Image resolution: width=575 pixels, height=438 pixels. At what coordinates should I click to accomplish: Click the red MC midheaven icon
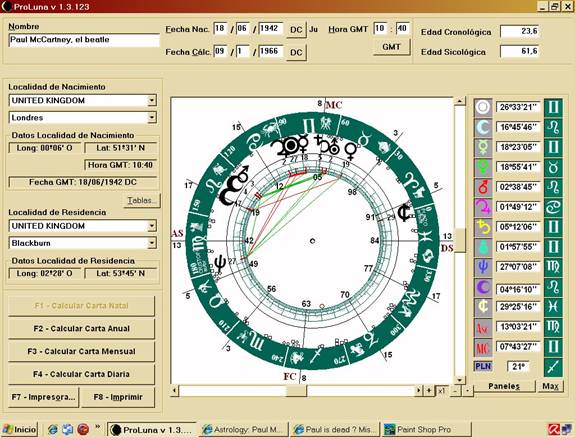(483, 347)
